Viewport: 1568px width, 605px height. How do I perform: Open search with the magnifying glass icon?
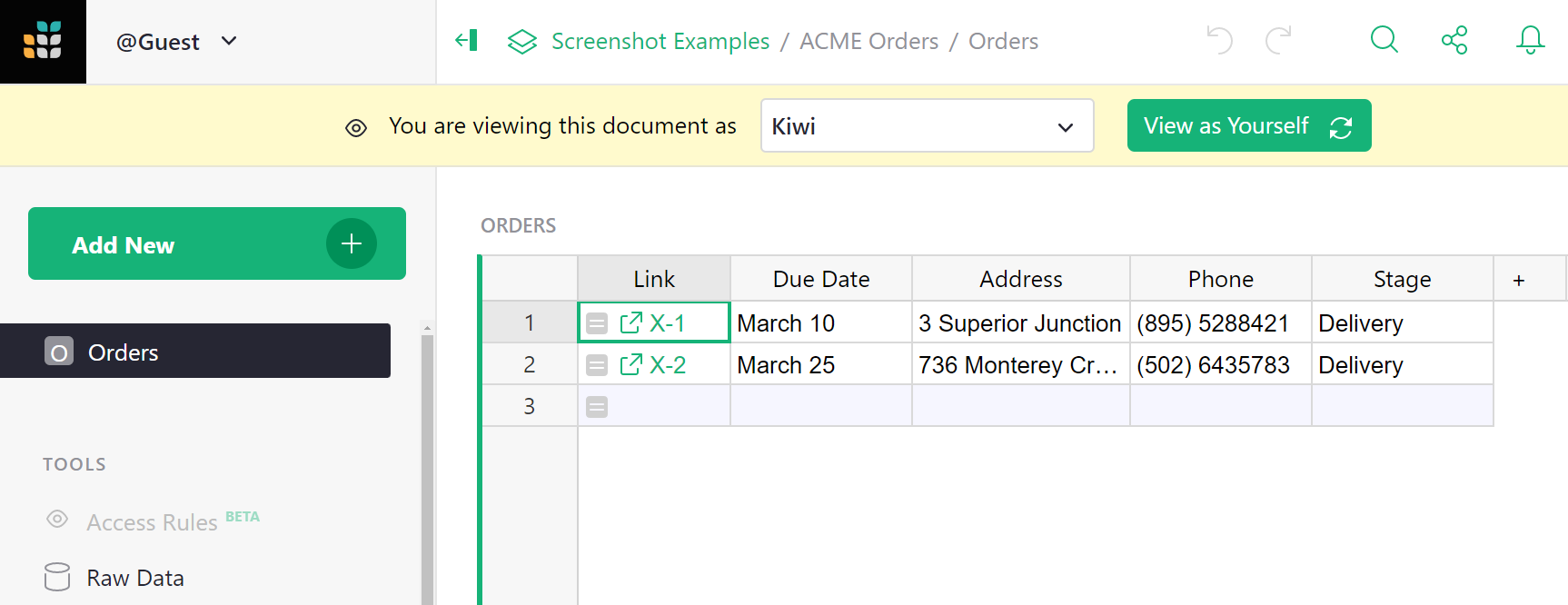[1384, 40]
